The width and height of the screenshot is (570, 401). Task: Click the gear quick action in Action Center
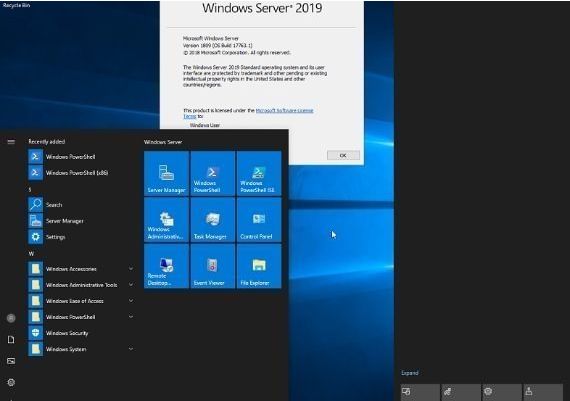tap(501, 392)
